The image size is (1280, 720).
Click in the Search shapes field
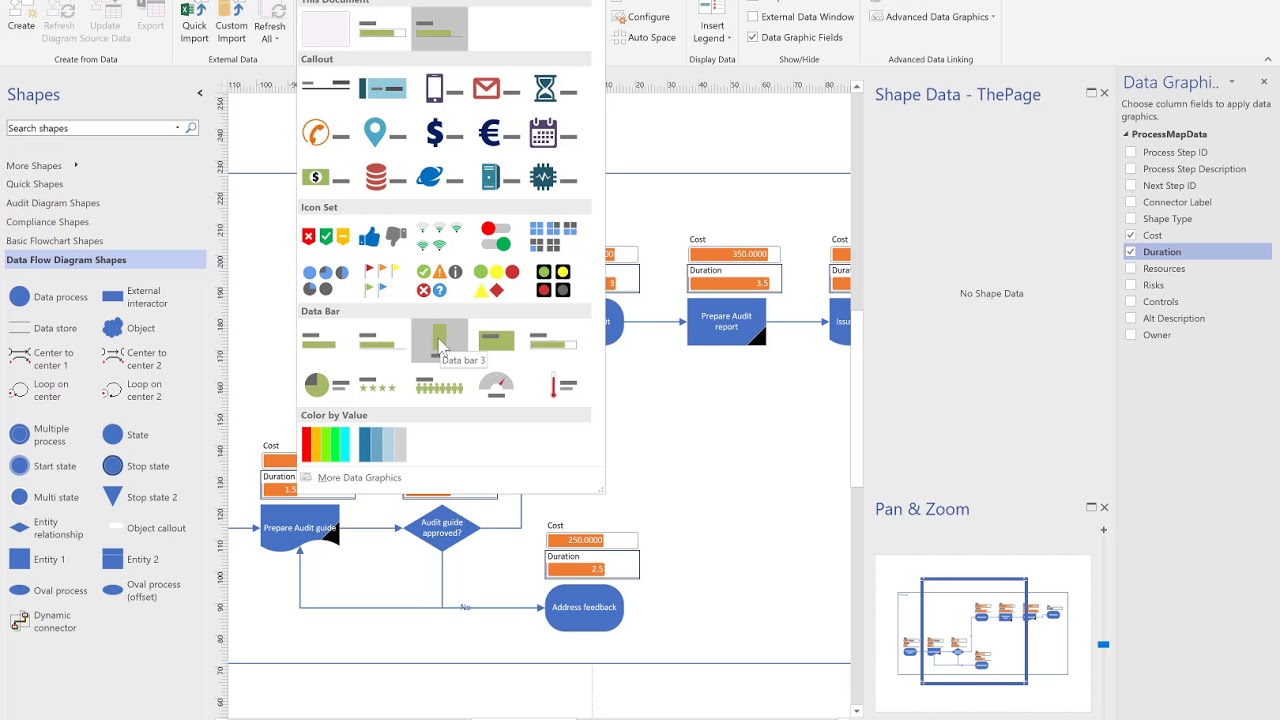click(x=92, y=128)
